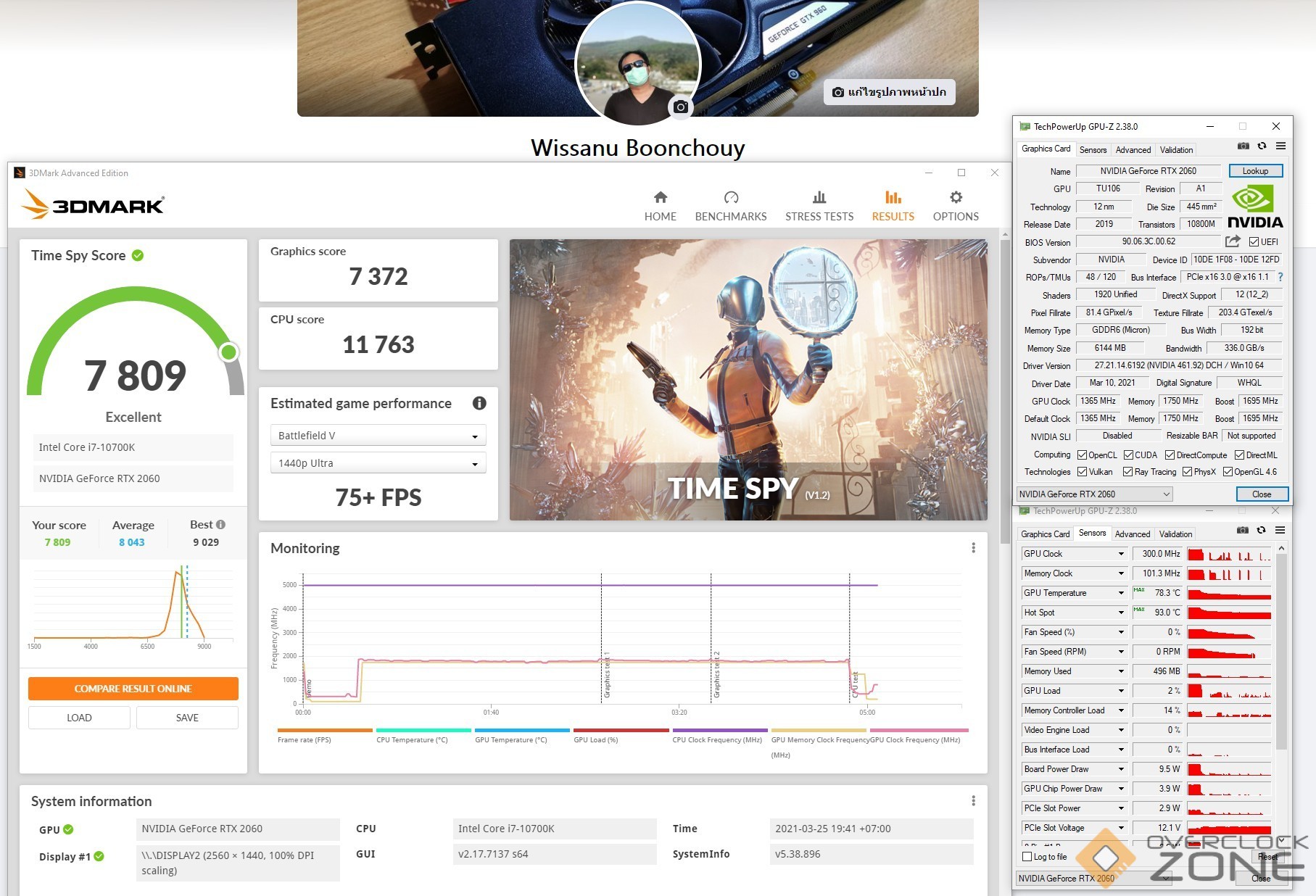
Task: Click the Home icon in 3DMark
Action: tap(660, 197)
